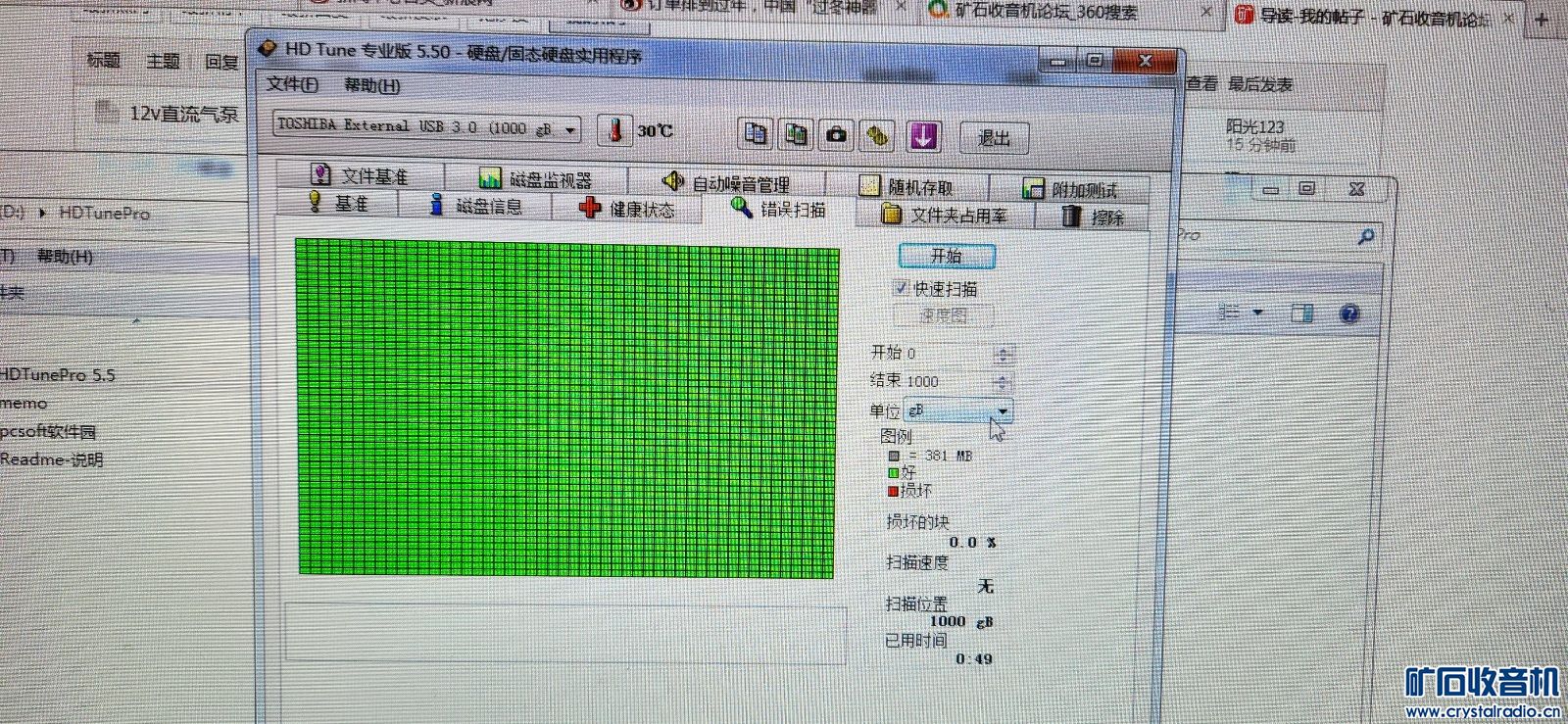This screenshot has width=1568, height=724.
Task: Open a new browser tab with plus
Action: coord(1542,21)
